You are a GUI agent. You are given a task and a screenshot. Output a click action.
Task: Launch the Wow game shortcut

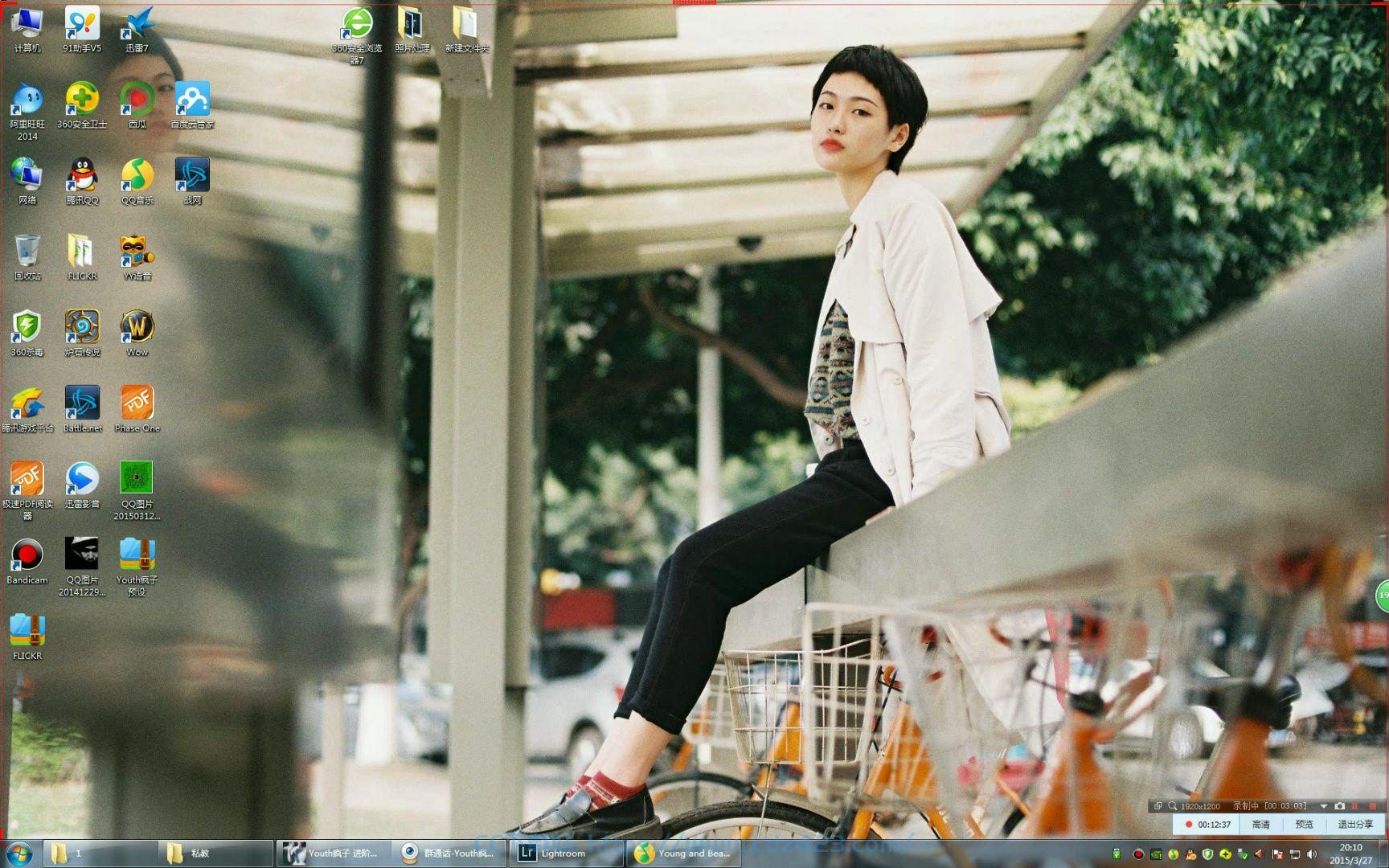click(x=137, y=333)
